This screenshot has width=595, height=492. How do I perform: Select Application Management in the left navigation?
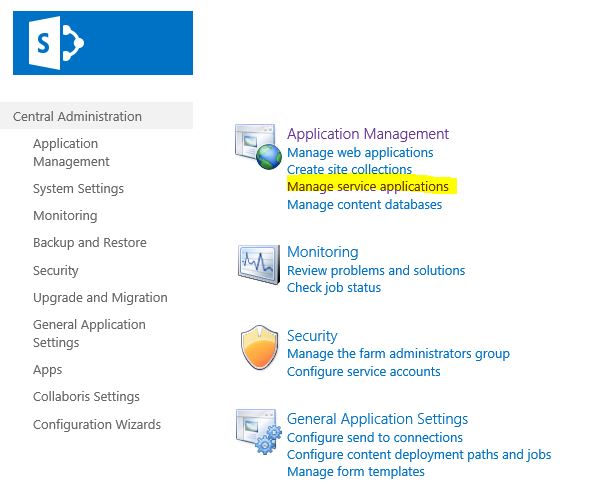coord(71,152)
